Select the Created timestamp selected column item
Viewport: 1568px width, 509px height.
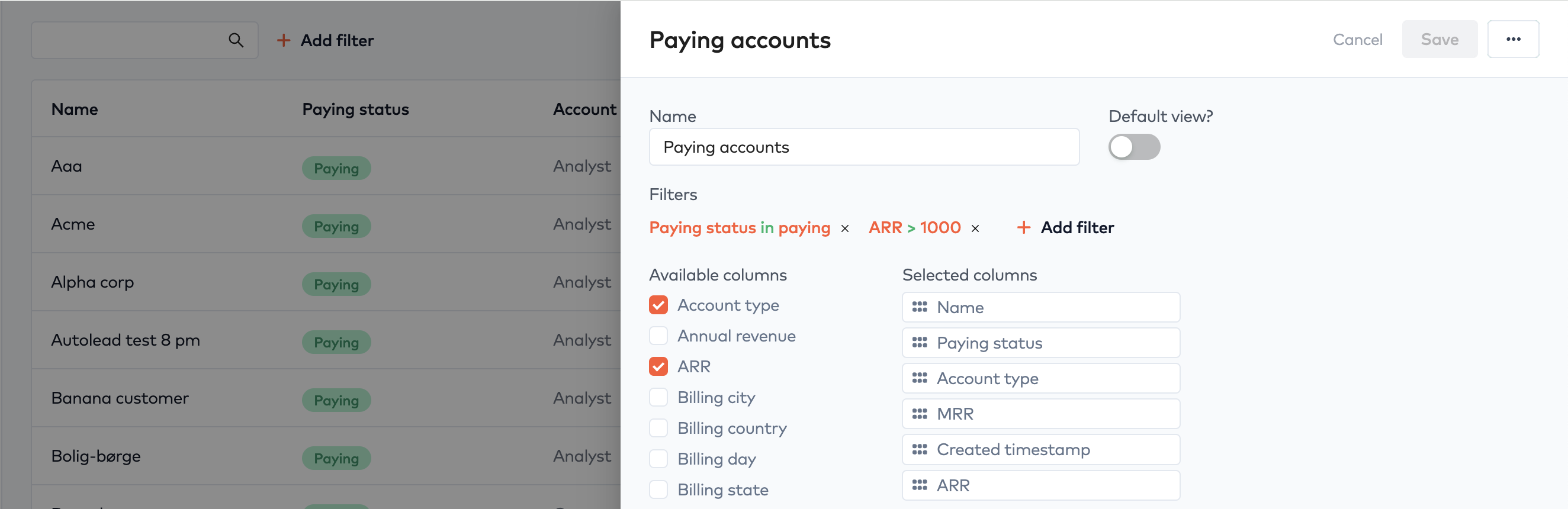[x=1040, y=449]
